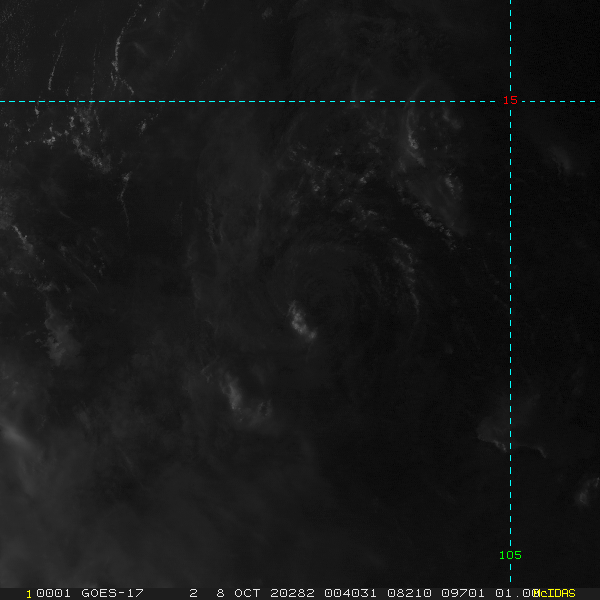Click the Julian day value 20282
The width and height of the screenshot is (600, 600).
pyautogui.click(x=292, y=593)
